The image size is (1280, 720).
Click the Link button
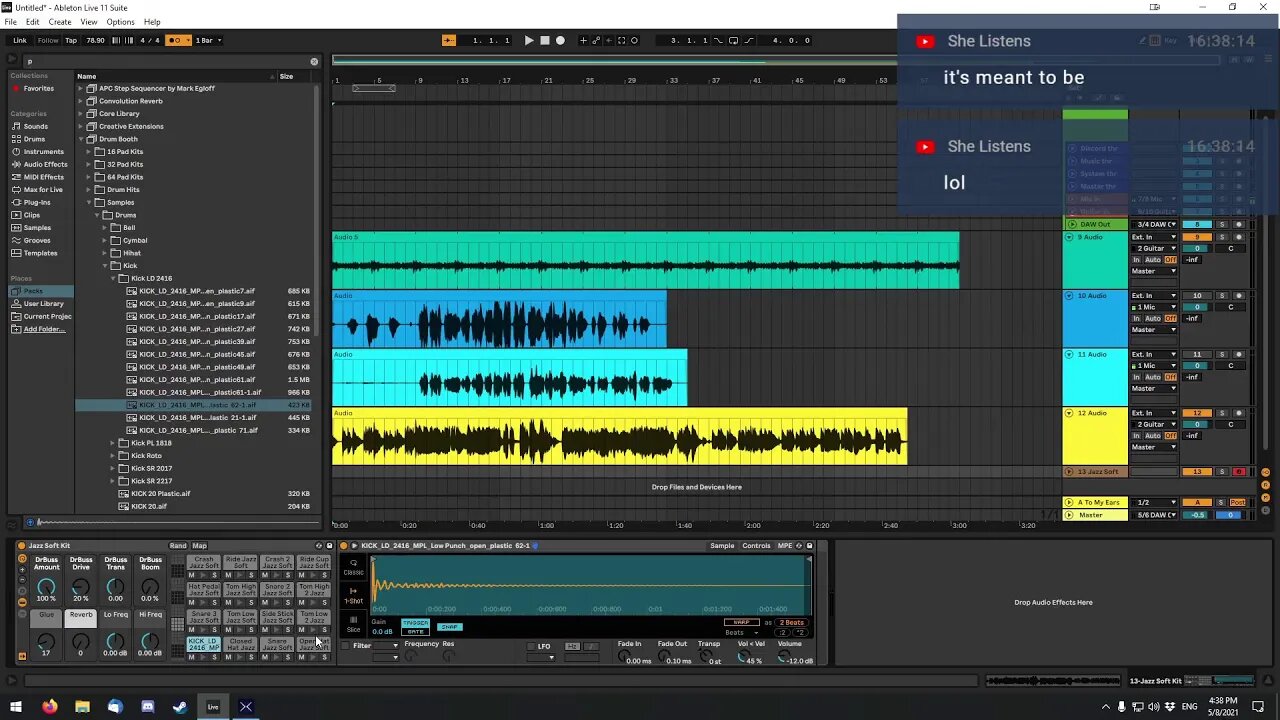click(20, 40)
